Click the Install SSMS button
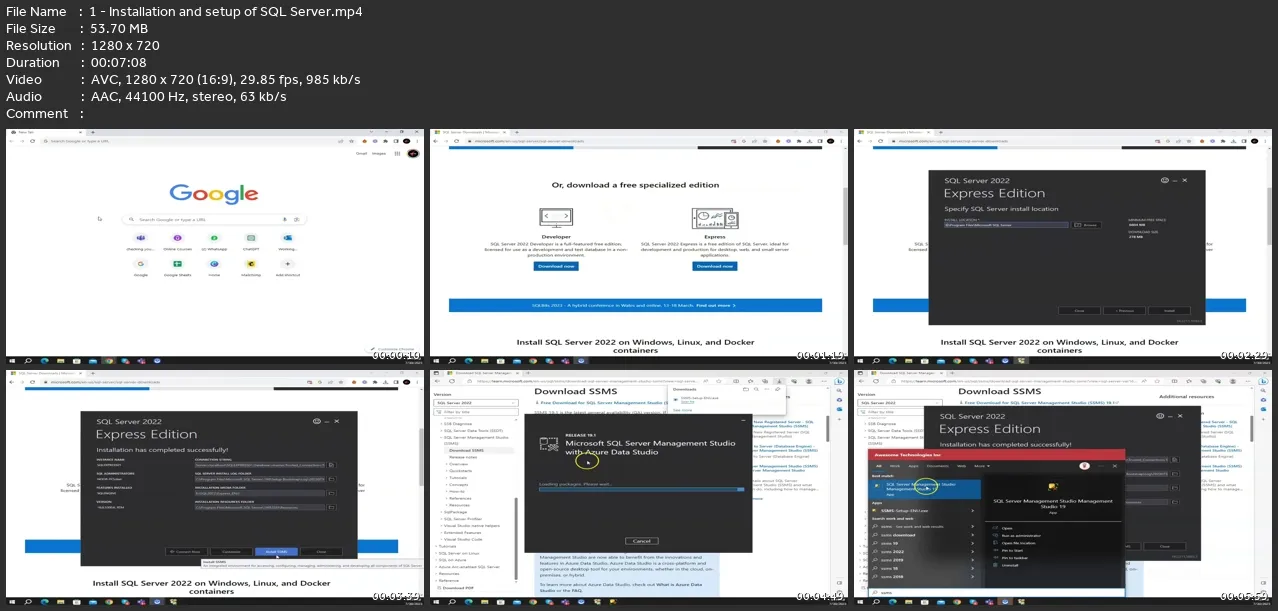 (x=276, y=551)
